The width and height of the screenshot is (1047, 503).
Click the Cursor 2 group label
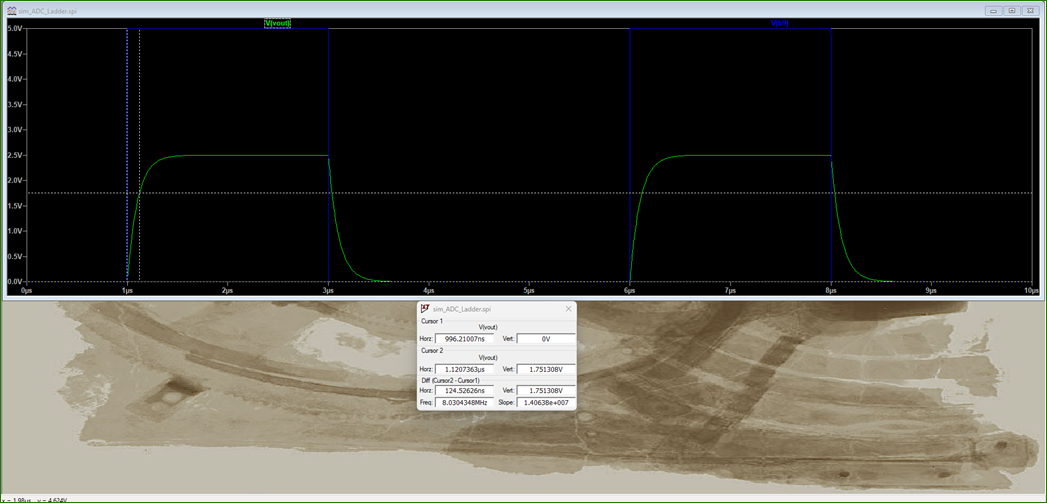point(431,350)
